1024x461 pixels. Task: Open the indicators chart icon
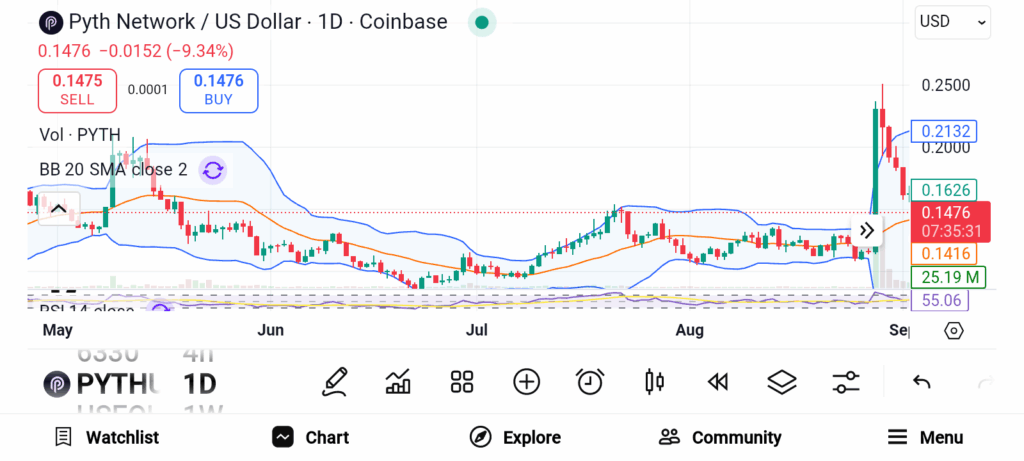click(x=398, y=381)
